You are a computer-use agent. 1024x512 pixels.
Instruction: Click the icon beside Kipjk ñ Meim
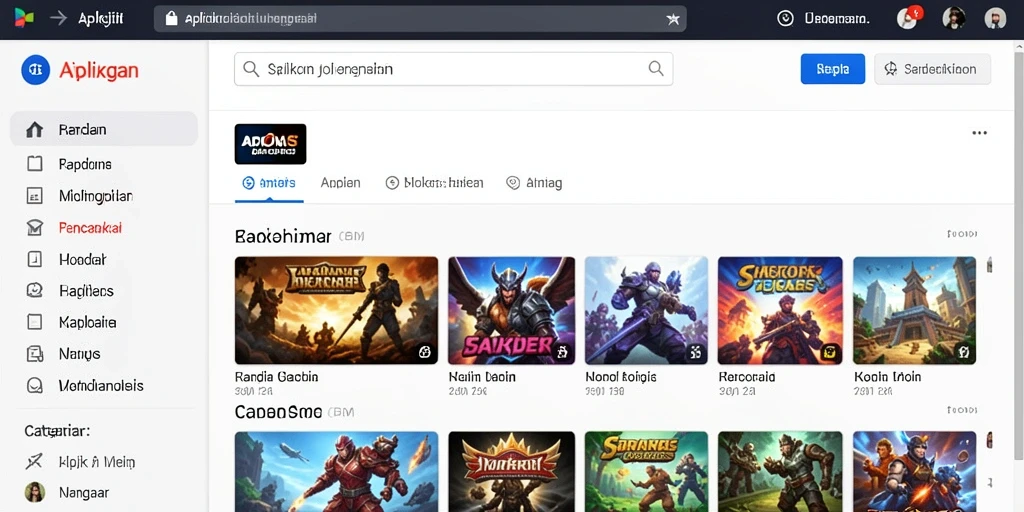(x=34, y=462)
